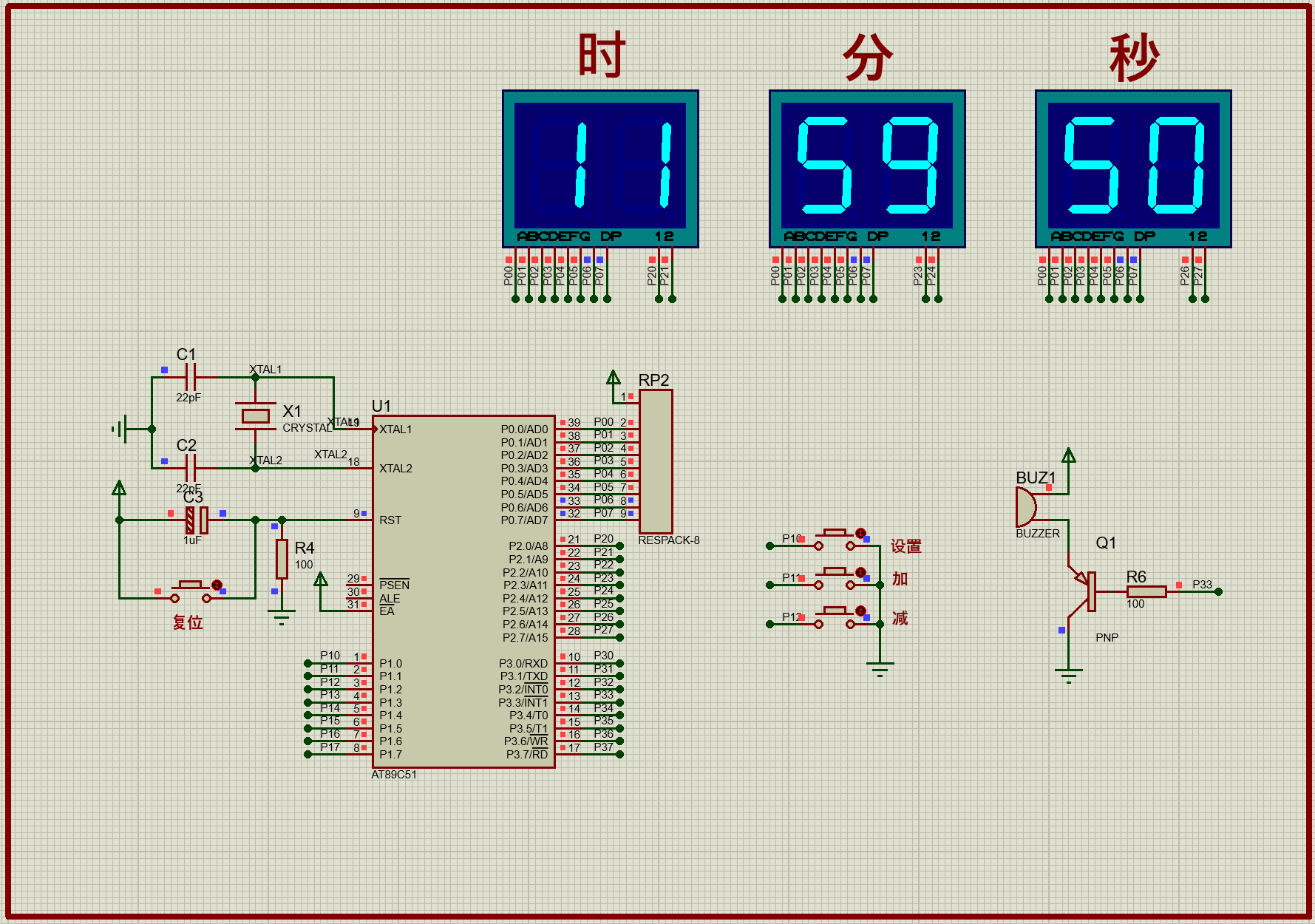
Task: Click the BUZZER label text
Action: pos(1038,534)
